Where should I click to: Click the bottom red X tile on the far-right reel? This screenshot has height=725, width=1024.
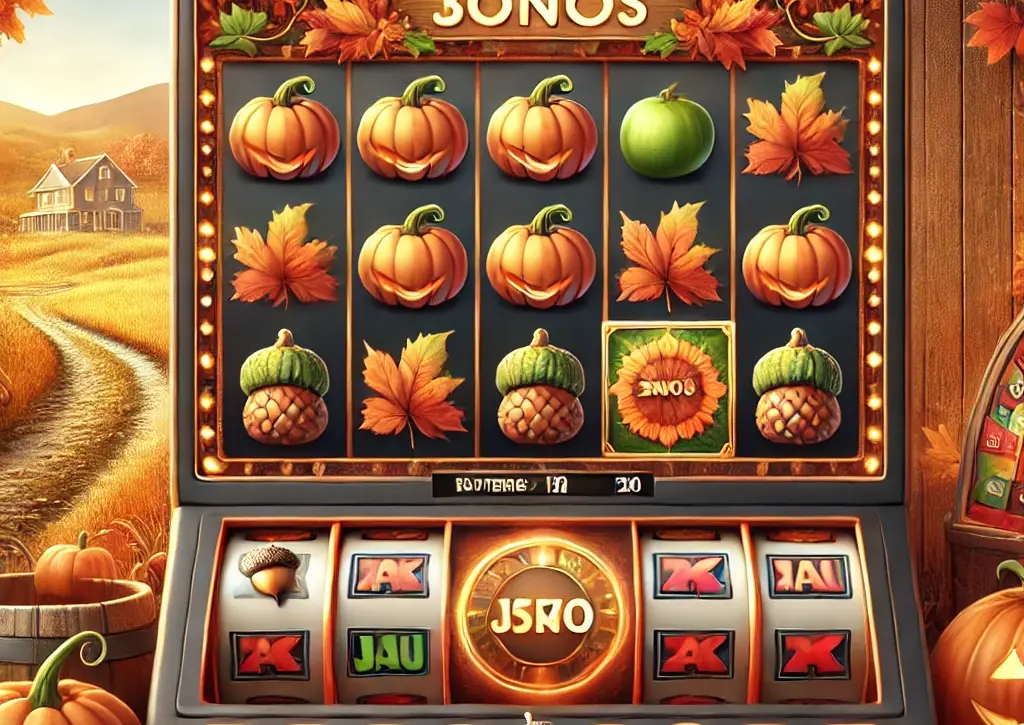[x=812, y=654]
